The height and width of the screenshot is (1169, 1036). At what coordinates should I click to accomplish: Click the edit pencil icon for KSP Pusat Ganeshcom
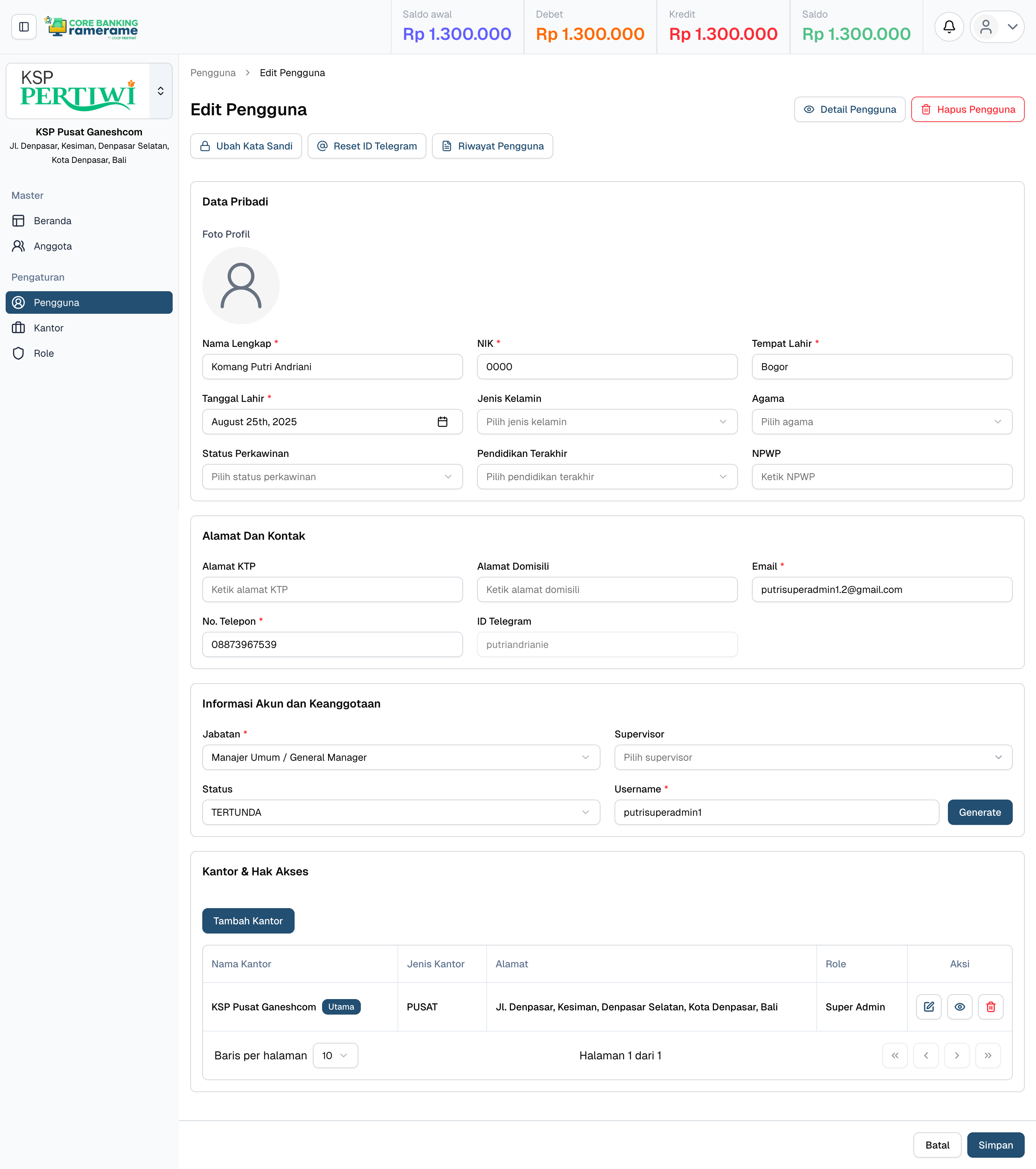(929, 1006)
